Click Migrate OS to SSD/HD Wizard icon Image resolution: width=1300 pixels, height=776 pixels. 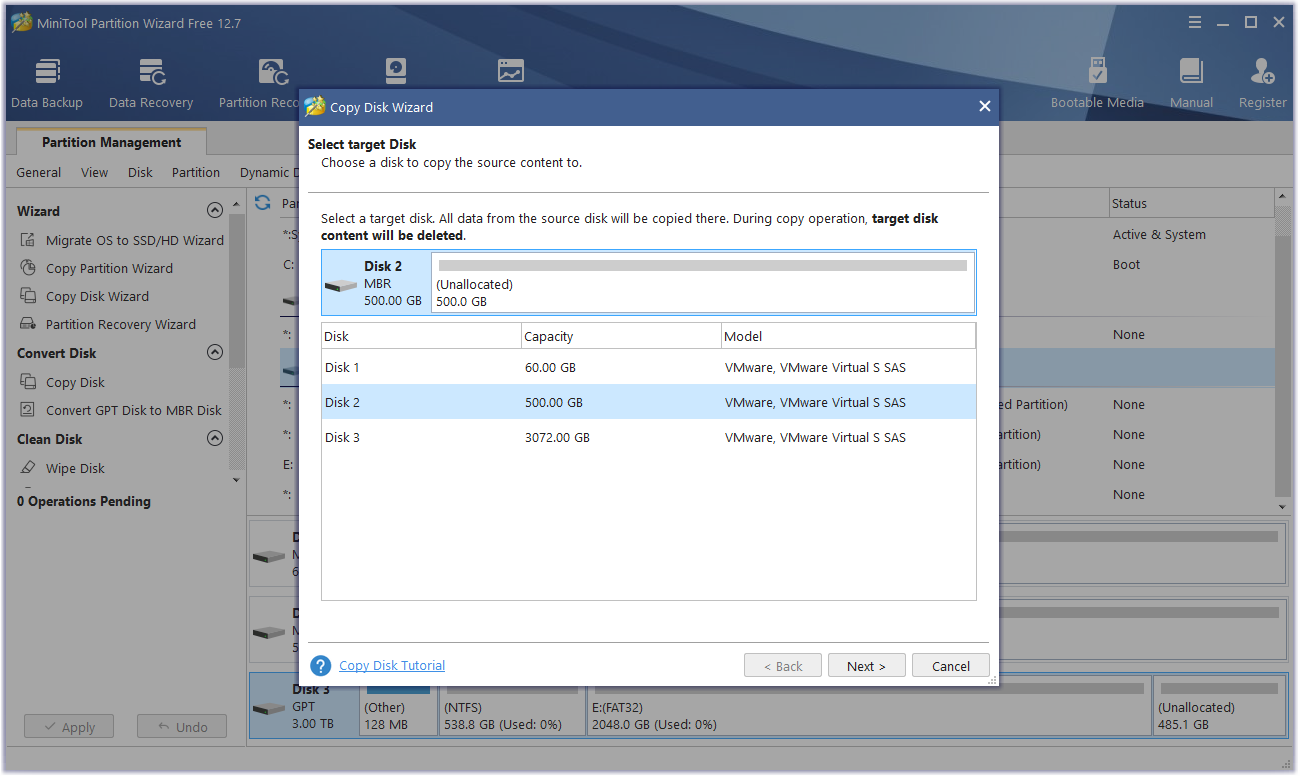click(x=28, y=240)
